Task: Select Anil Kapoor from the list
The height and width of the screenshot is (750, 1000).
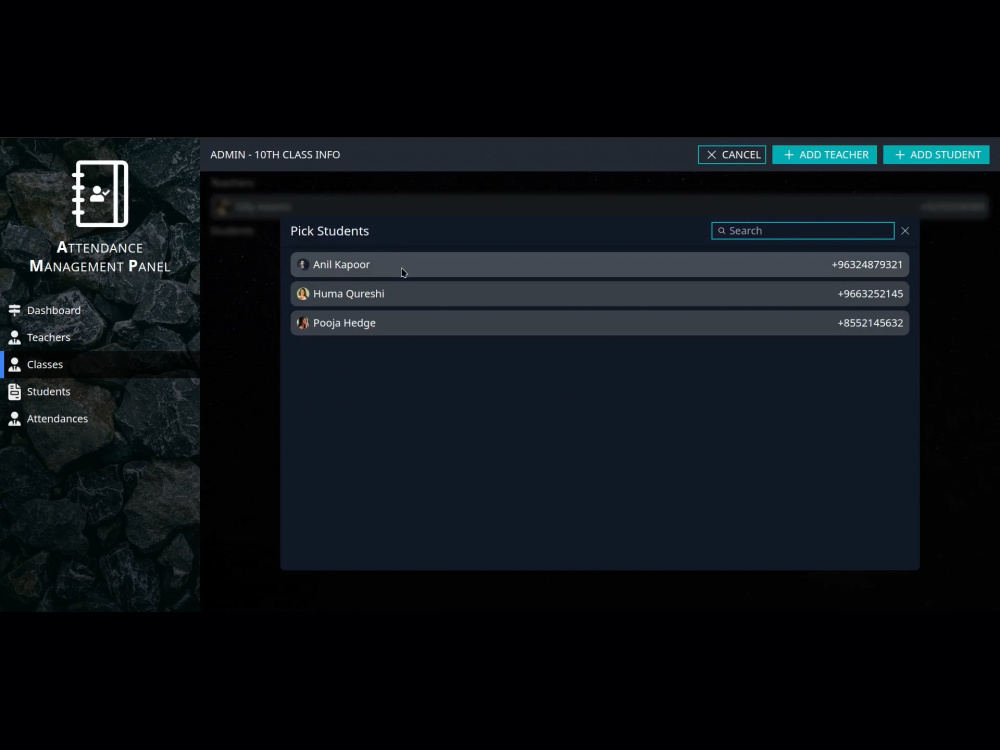Action: click(x=599, y=265)
